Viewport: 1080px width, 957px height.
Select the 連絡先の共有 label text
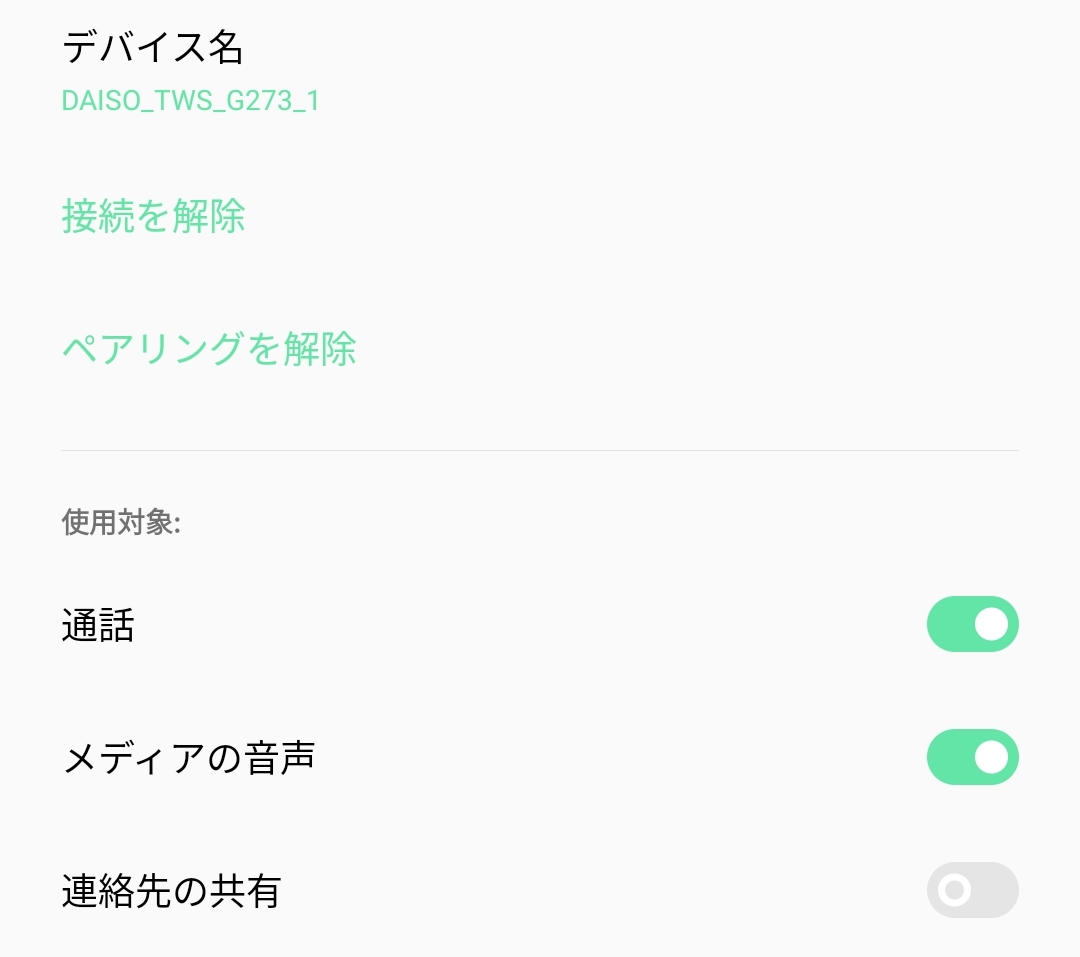[x=171, y=891]
